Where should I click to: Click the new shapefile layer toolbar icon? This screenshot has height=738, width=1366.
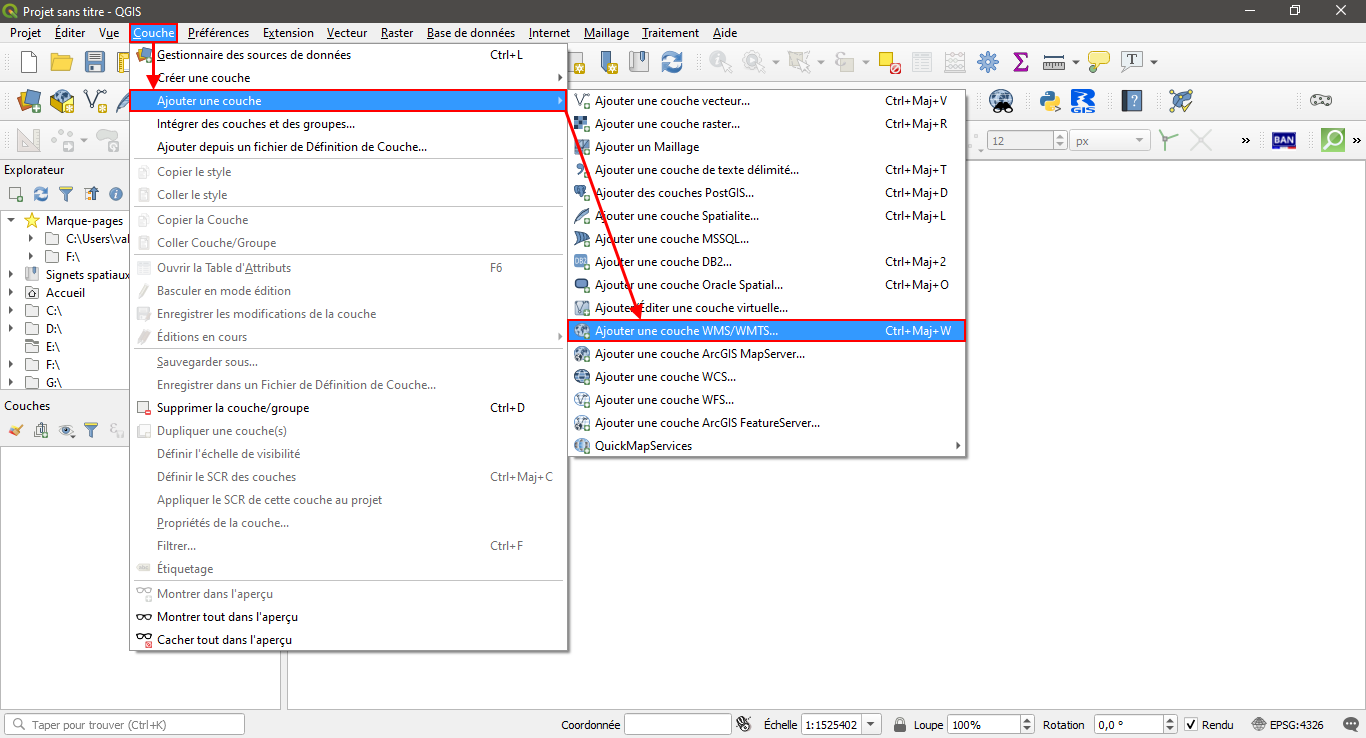pos(95,100)
